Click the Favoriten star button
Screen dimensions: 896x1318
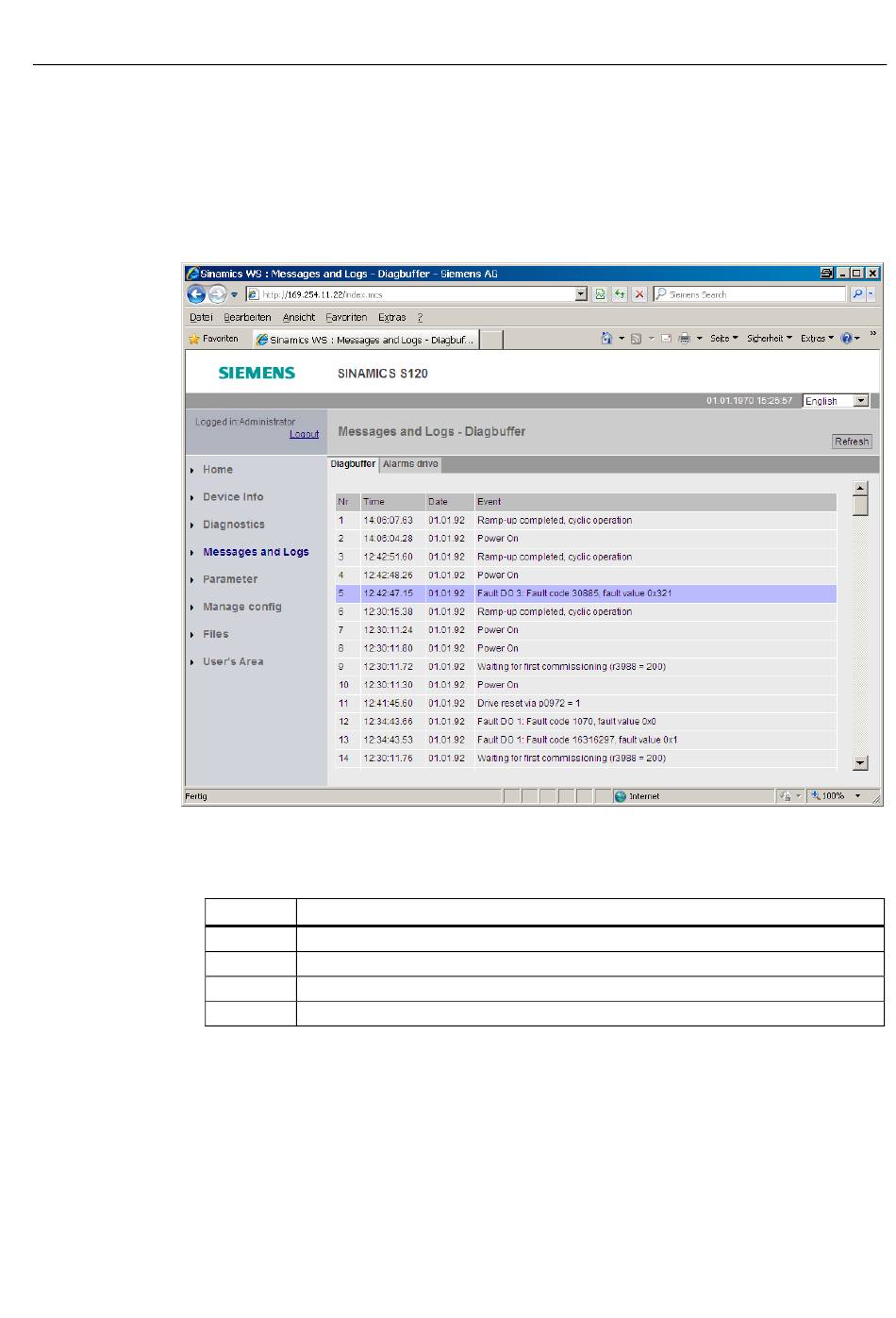214,339
